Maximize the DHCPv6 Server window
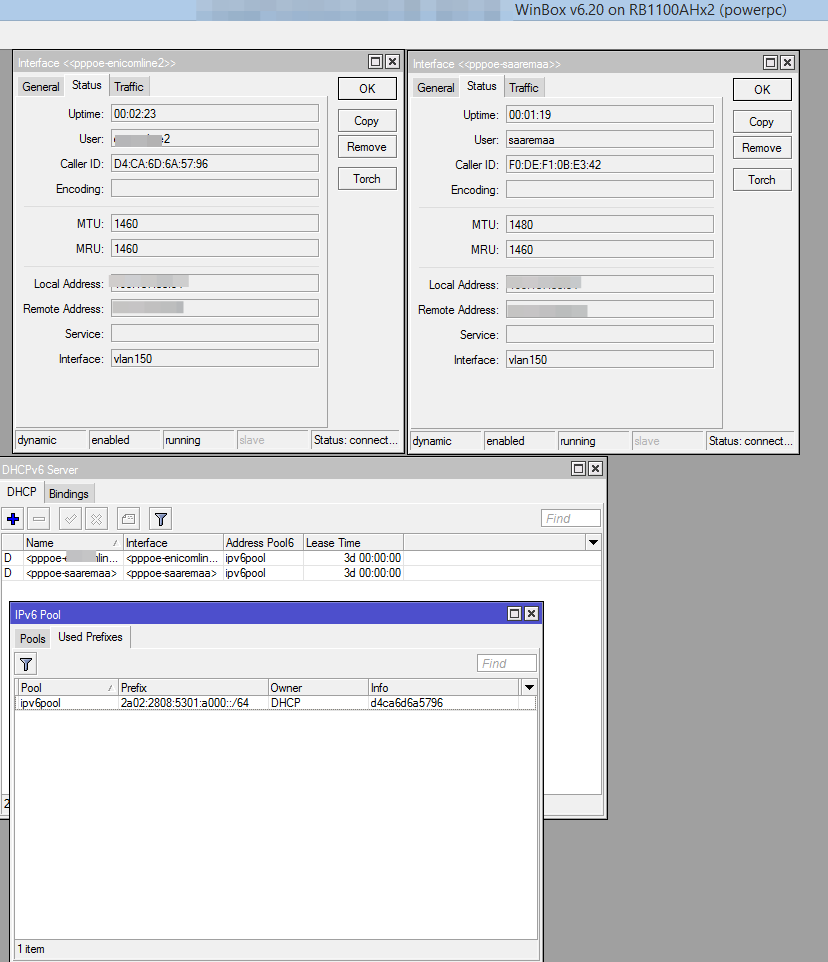Viewport: 828px width, 962px height. pyautogui.click(x=578, y=469)
